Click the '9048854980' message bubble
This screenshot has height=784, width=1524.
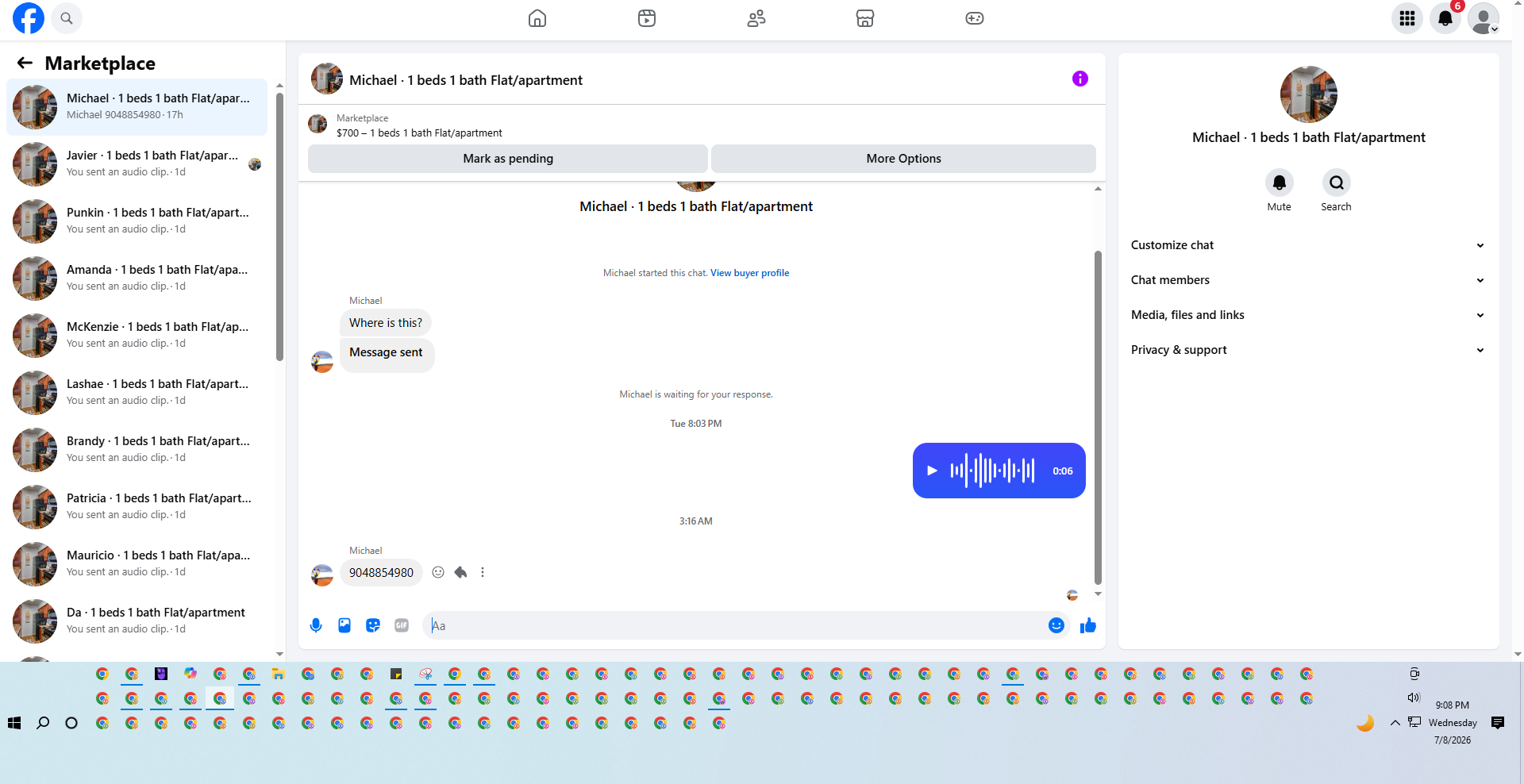pos(381,572)
